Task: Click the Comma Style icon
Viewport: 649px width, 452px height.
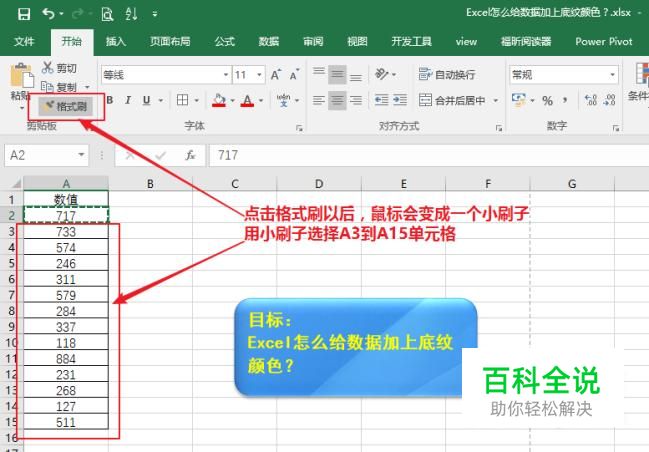Action: coord(565,101)
